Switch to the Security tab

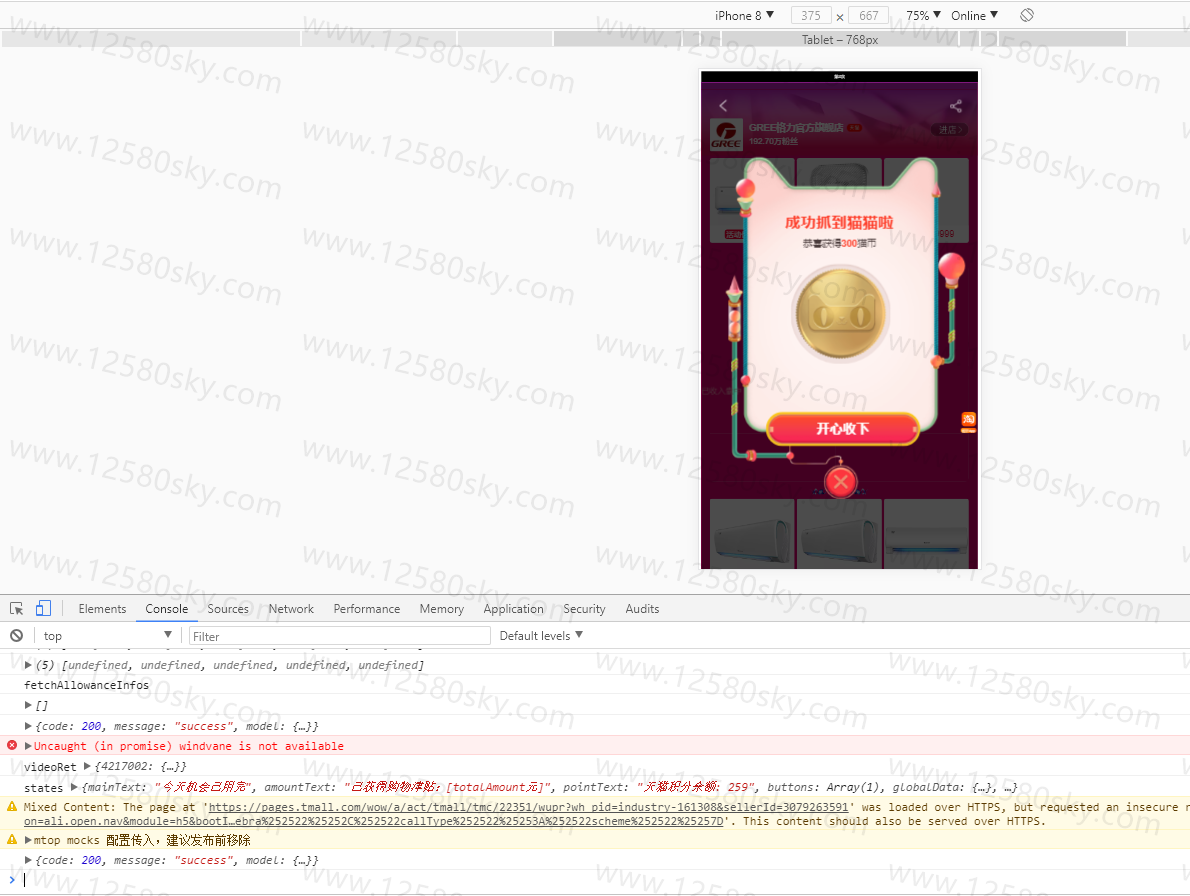[584, 608]
